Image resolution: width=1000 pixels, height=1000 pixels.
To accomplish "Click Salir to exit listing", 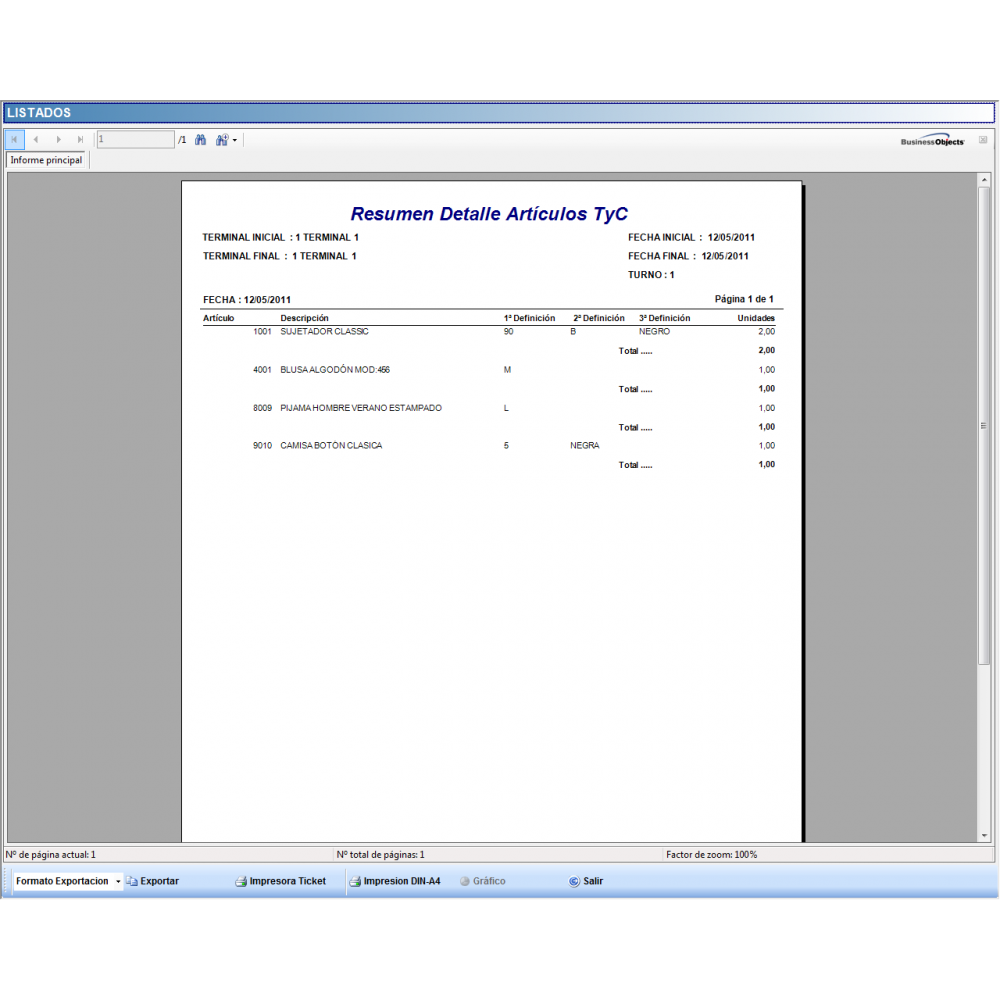I will (x=585, y=881).
